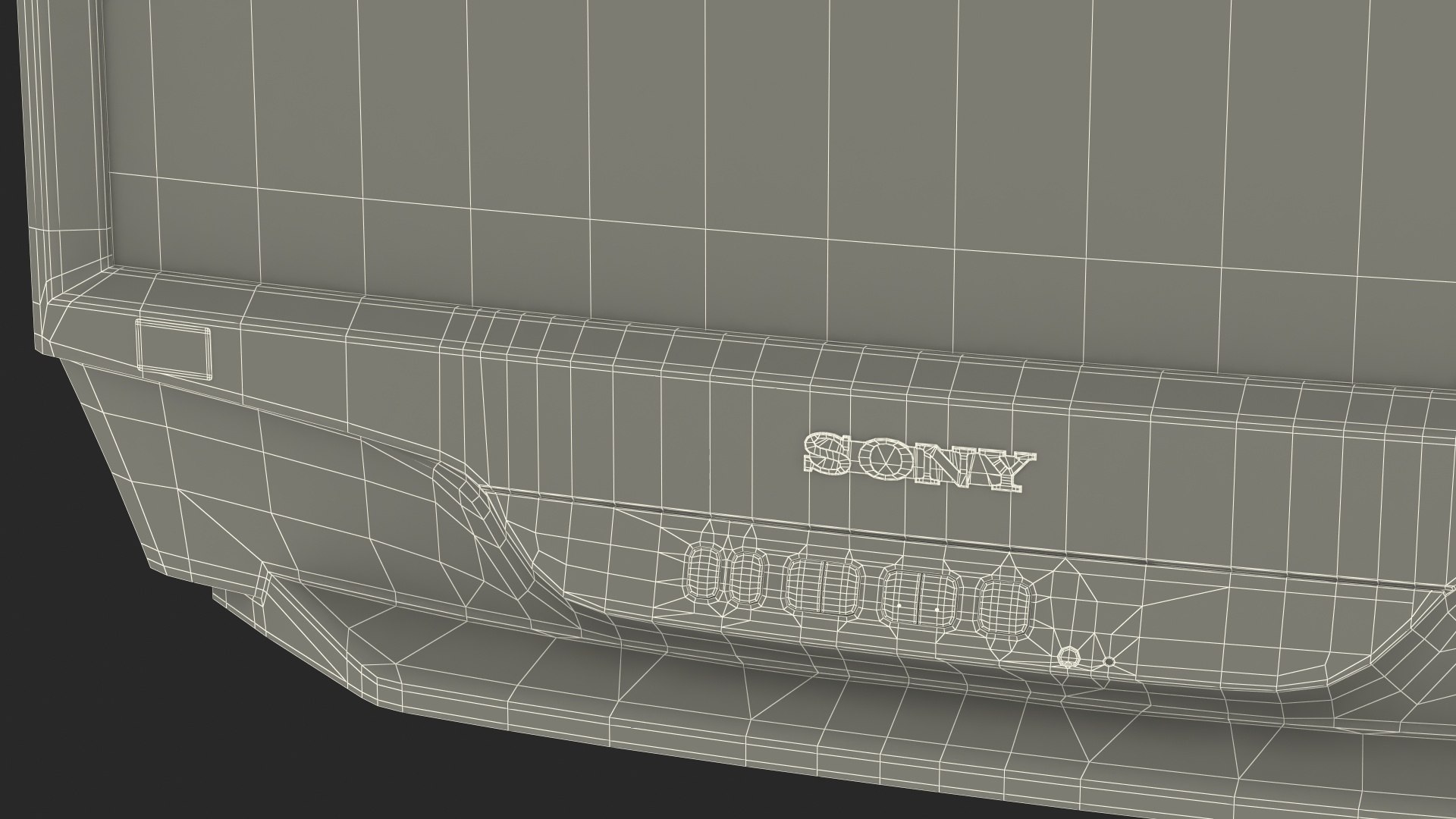Select the rectangular sensor window near the bezel corner
Viewport: 1456px width, 819px height.
pos(174,349)
